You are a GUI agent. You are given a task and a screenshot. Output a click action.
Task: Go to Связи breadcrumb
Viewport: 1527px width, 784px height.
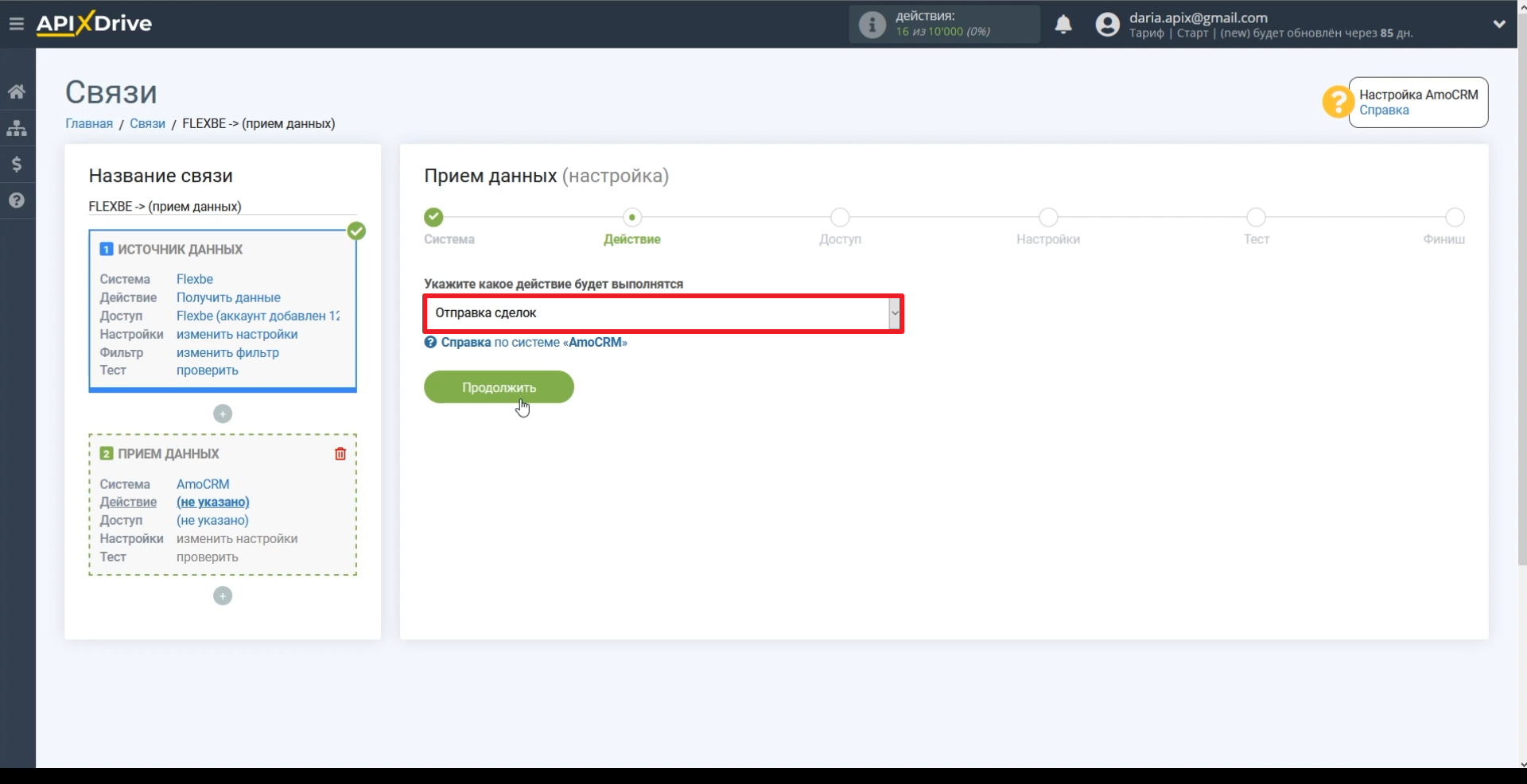[147, 124]
